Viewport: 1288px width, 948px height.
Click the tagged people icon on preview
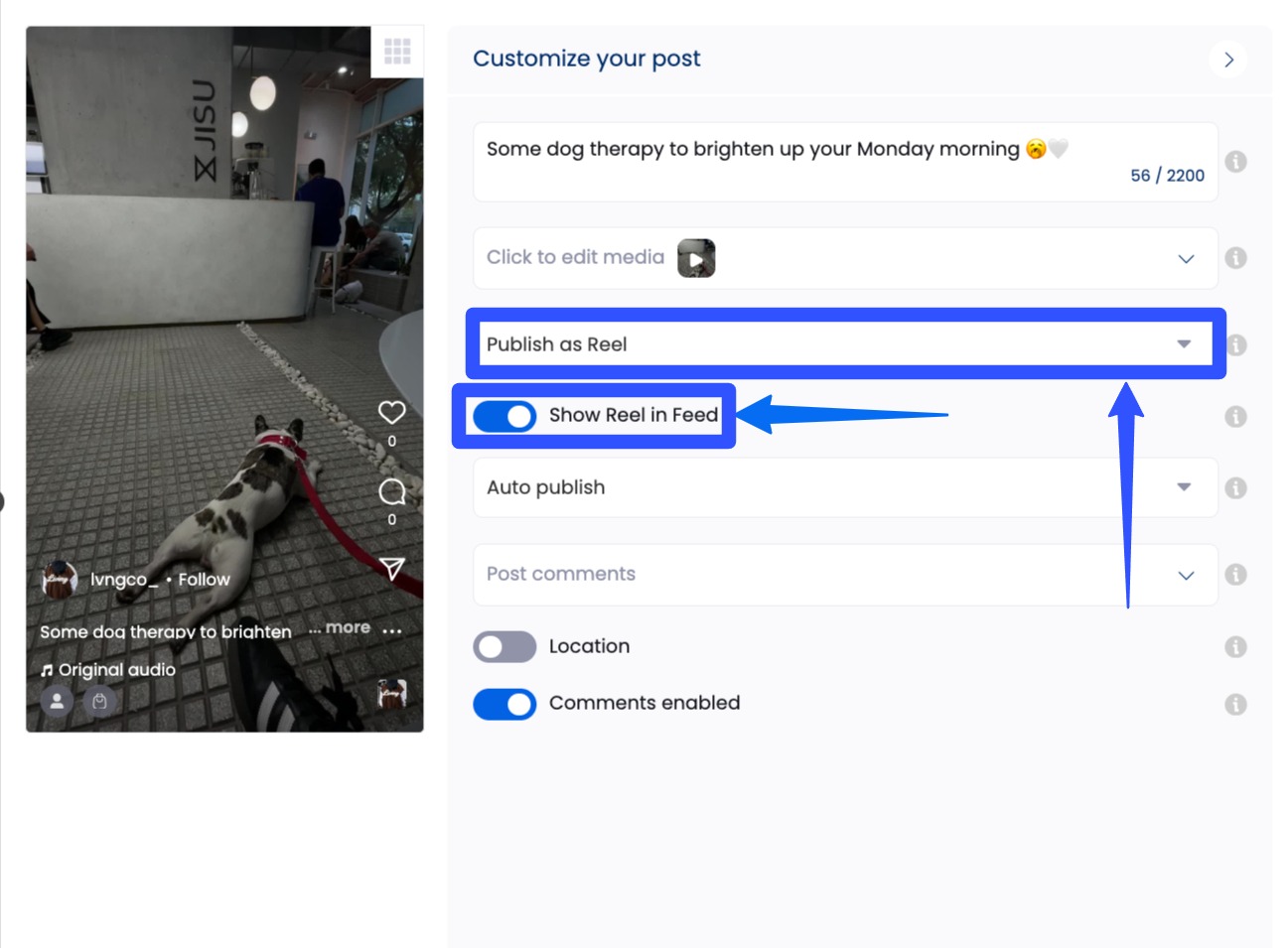(57, 701)
